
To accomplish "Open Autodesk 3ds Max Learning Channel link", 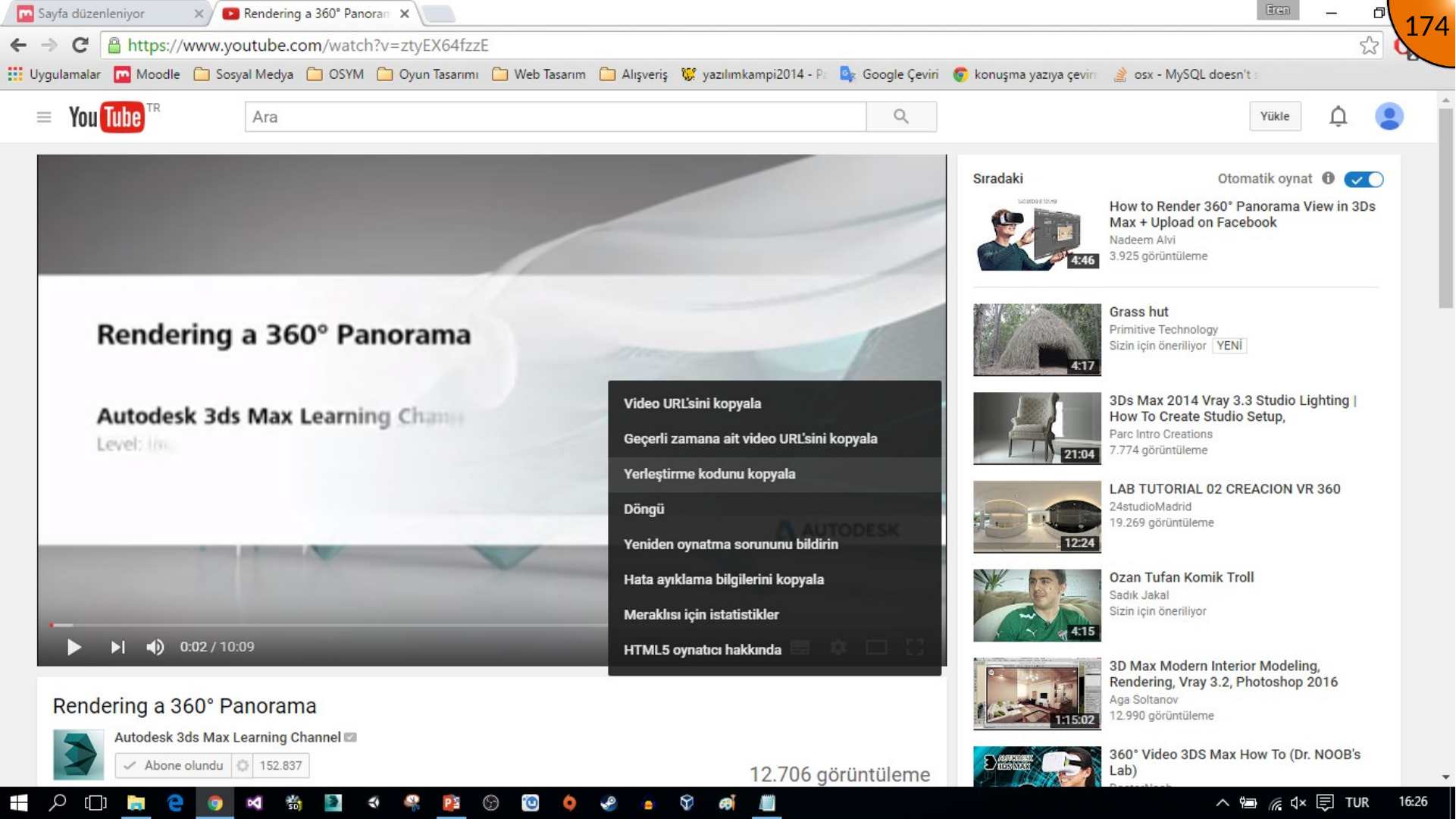I will pyautogui.click(x=227, y=737).
